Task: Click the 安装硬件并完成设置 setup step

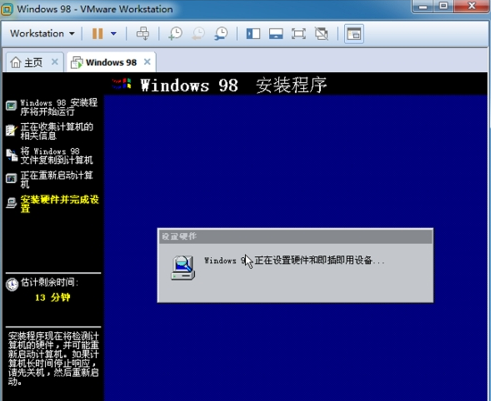Action: click(59, 204)
